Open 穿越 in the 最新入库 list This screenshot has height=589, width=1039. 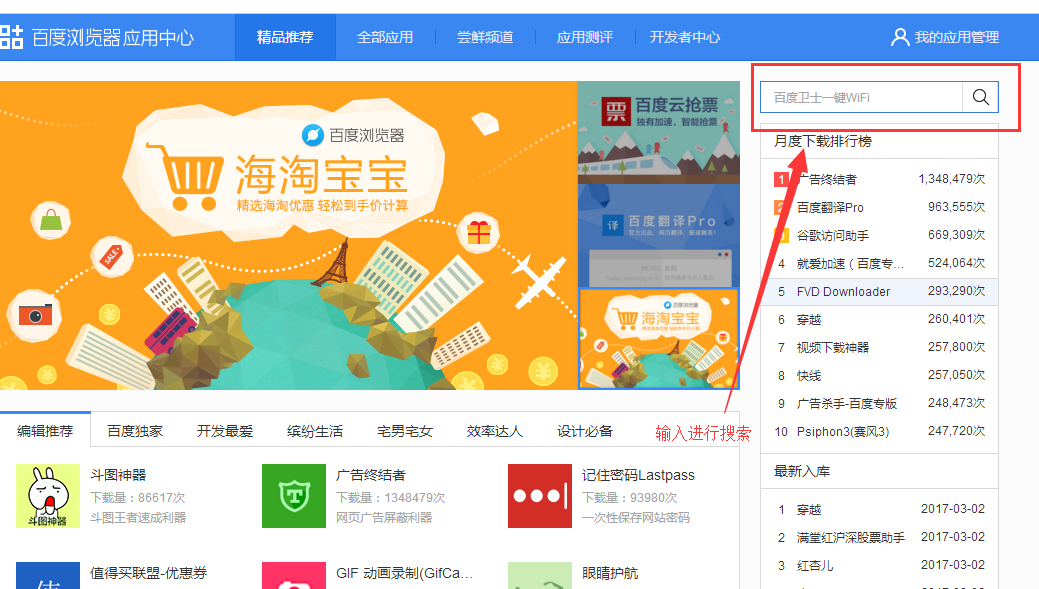click(809, 509)
